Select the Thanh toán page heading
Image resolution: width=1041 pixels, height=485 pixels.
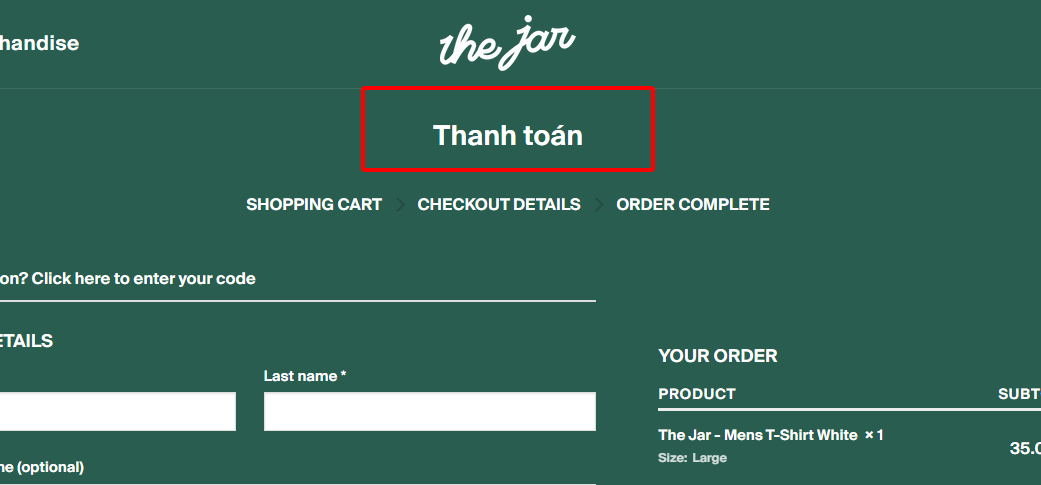point(508,135)
